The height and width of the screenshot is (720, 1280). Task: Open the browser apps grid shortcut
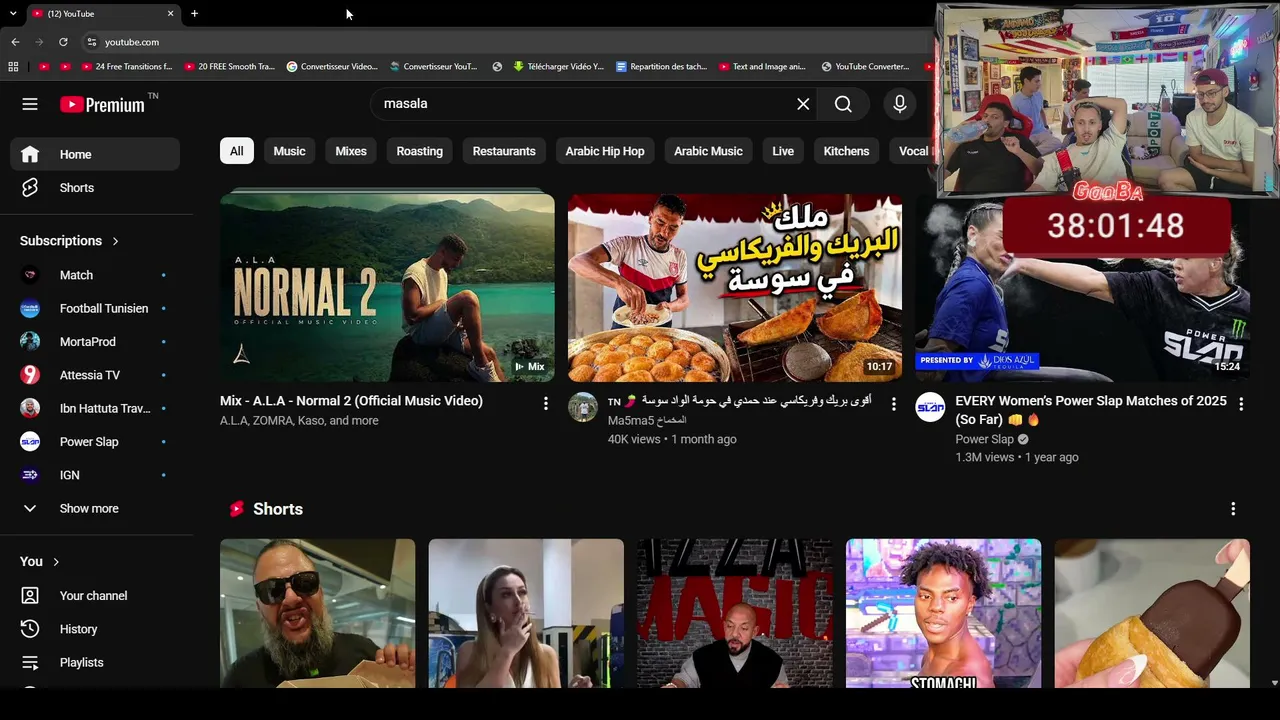(13, 67)
